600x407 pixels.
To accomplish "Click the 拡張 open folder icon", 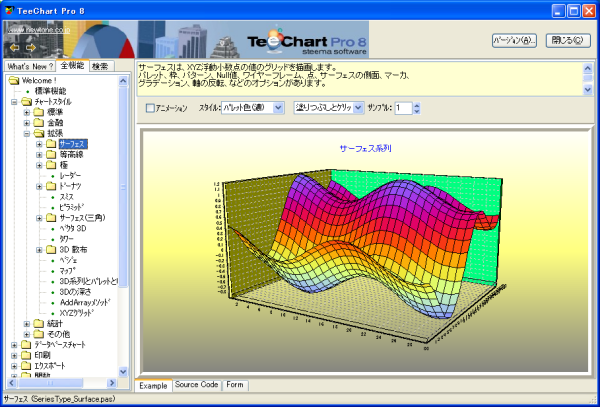I will click(x=39, y=133).
